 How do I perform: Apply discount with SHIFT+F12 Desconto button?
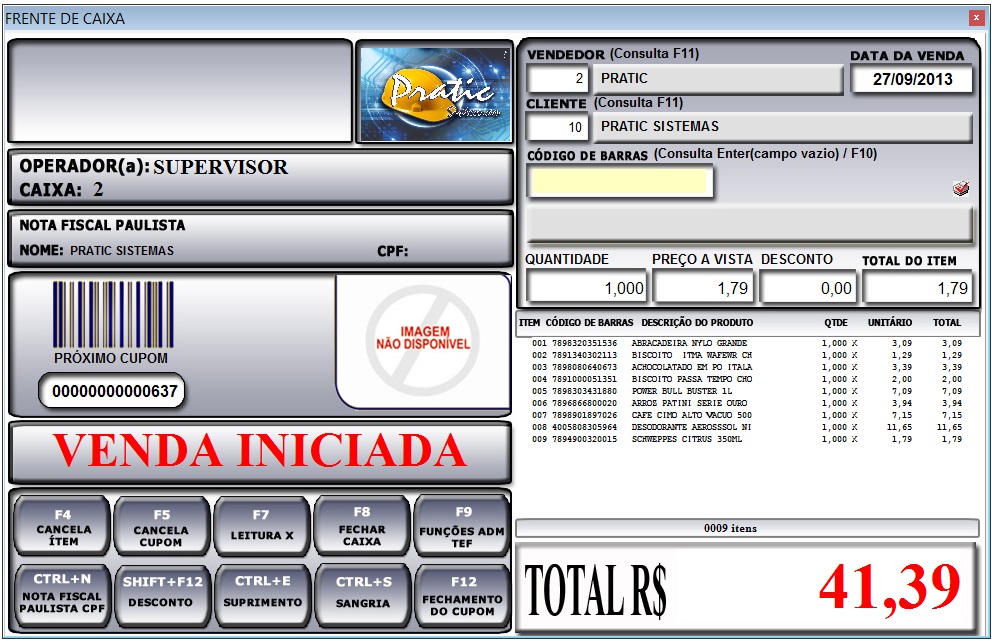tap(162, 594)
